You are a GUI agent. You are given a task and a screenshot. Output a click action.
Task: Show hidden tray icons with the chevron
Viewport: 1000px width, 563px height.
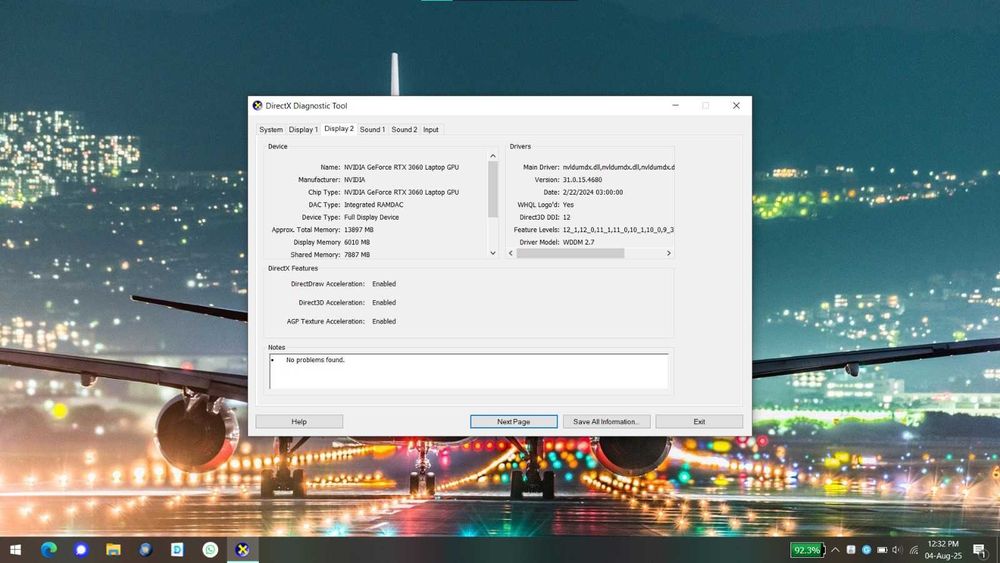pos(835,550)
